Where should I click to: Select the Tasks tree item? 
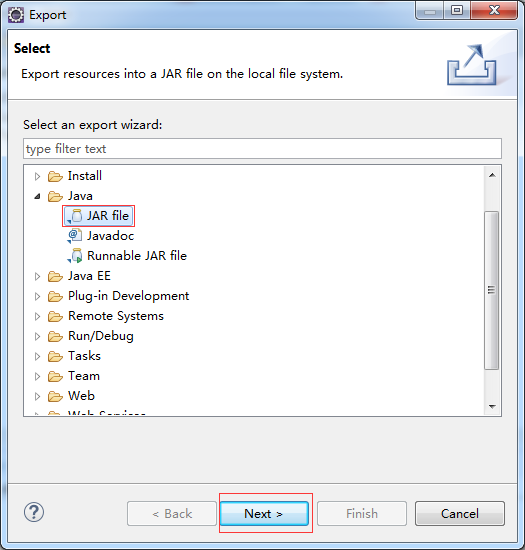click(x=84, y=356)
